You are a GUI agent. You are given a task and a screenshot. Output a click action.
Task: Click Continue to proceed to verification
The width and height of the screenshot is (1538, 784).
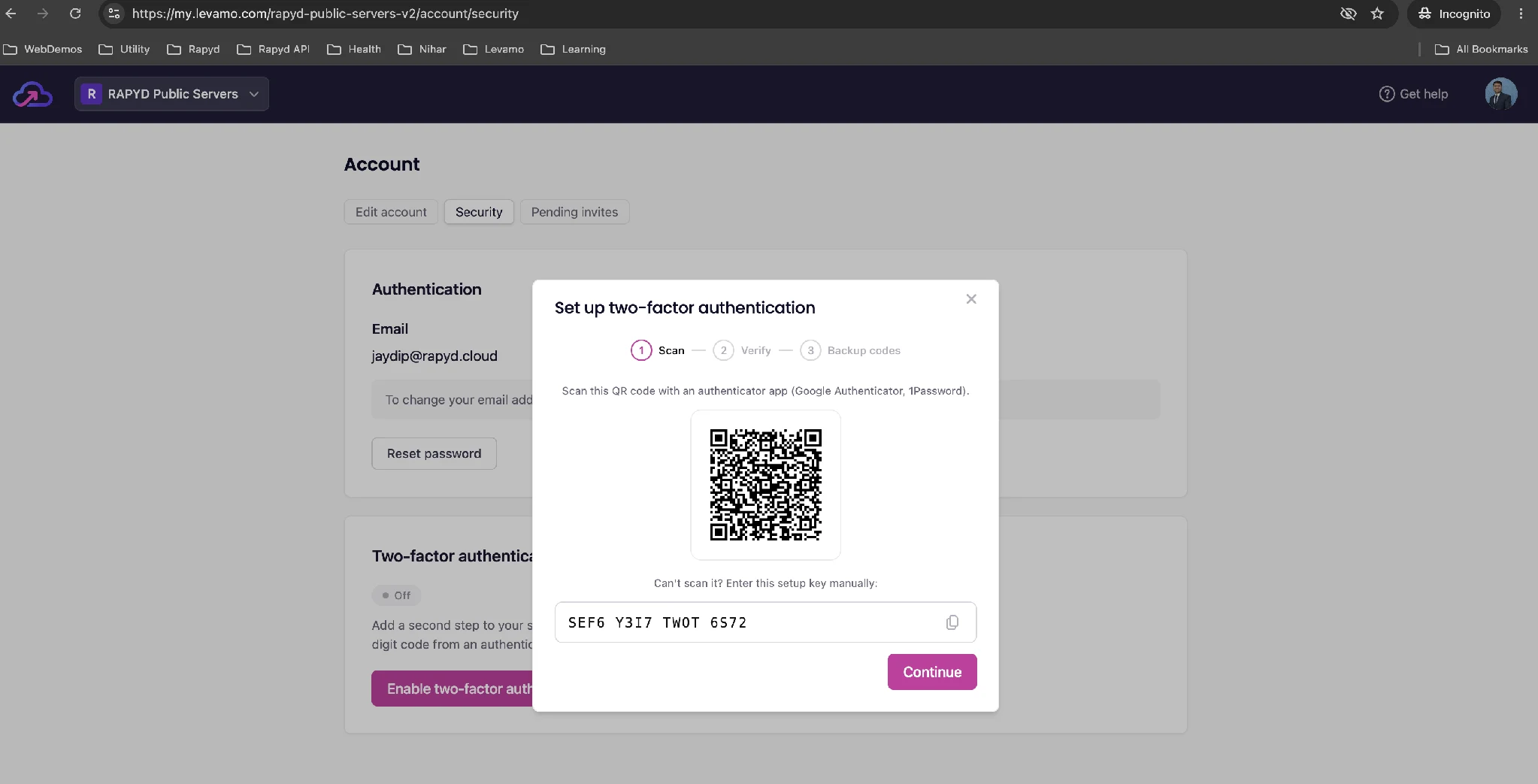[x=932, y=672]
